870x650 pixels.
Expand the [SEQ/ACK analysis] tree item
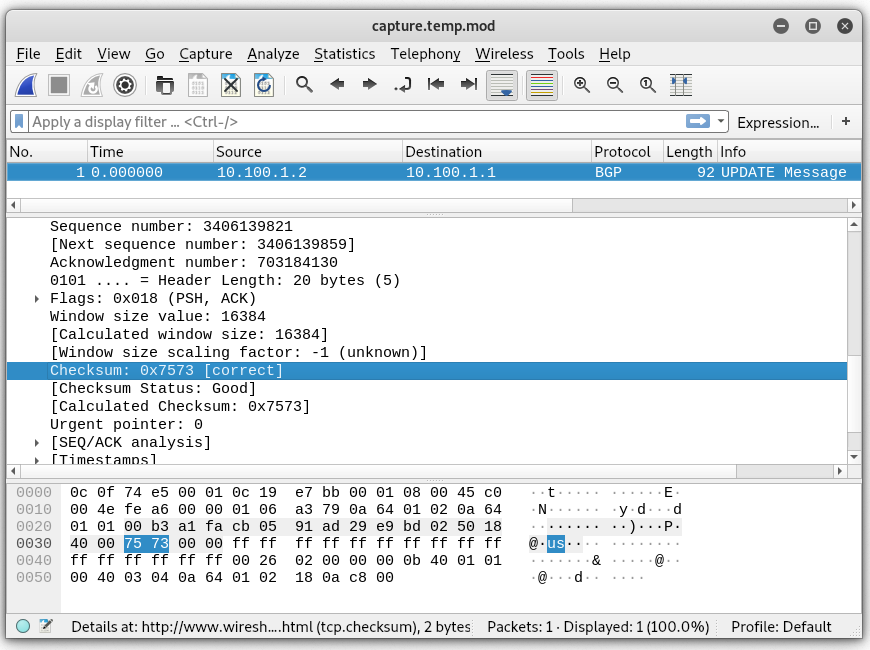coord(37,443)
